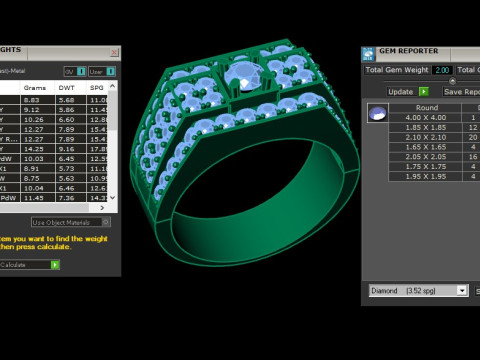
Task: Close the Weights panel with red X
Action: pyautogui.click(x=114, y=52)
